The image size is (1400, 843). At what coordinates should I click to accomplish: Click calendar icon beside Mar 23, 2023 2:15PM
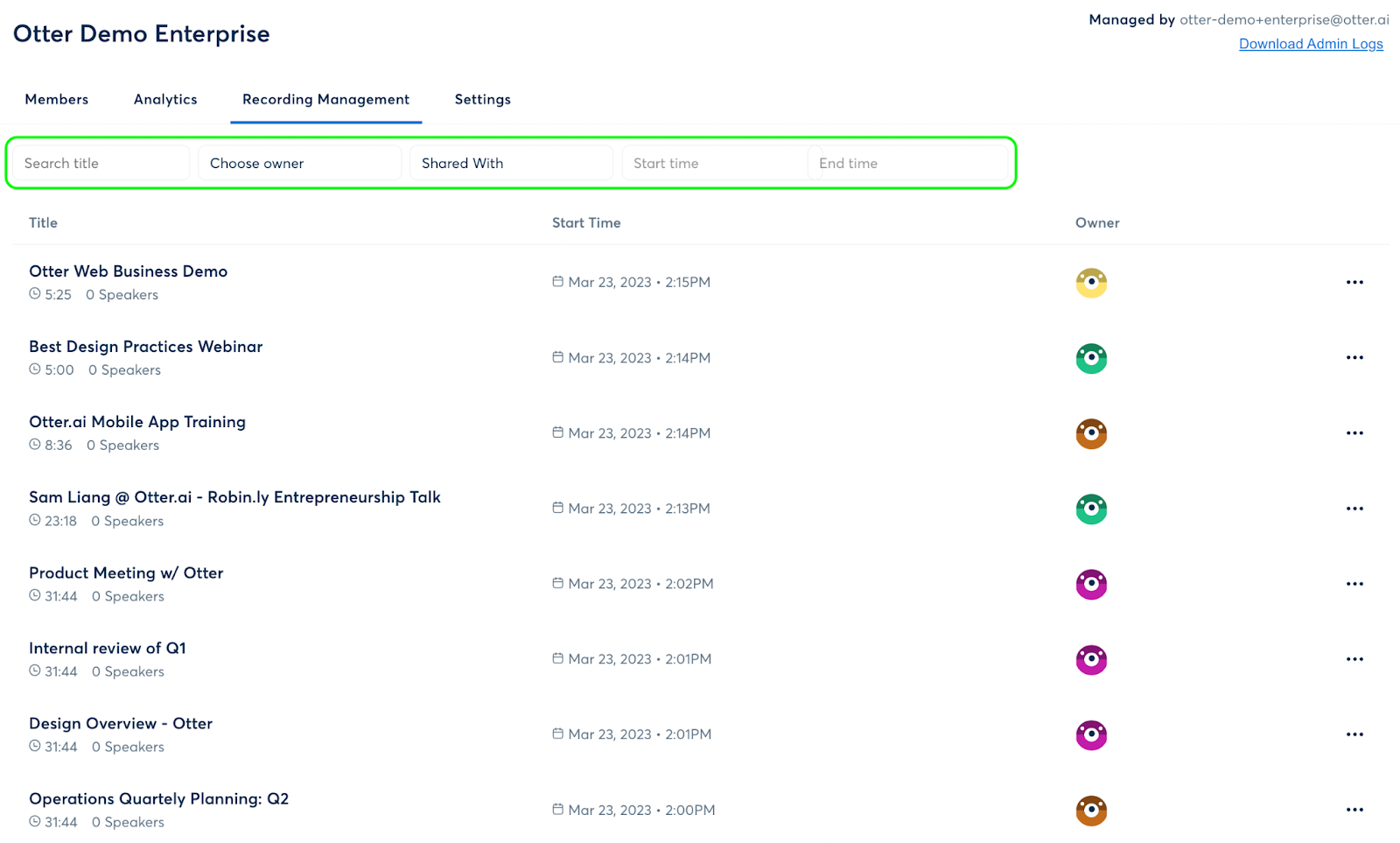tap(557, 281)
